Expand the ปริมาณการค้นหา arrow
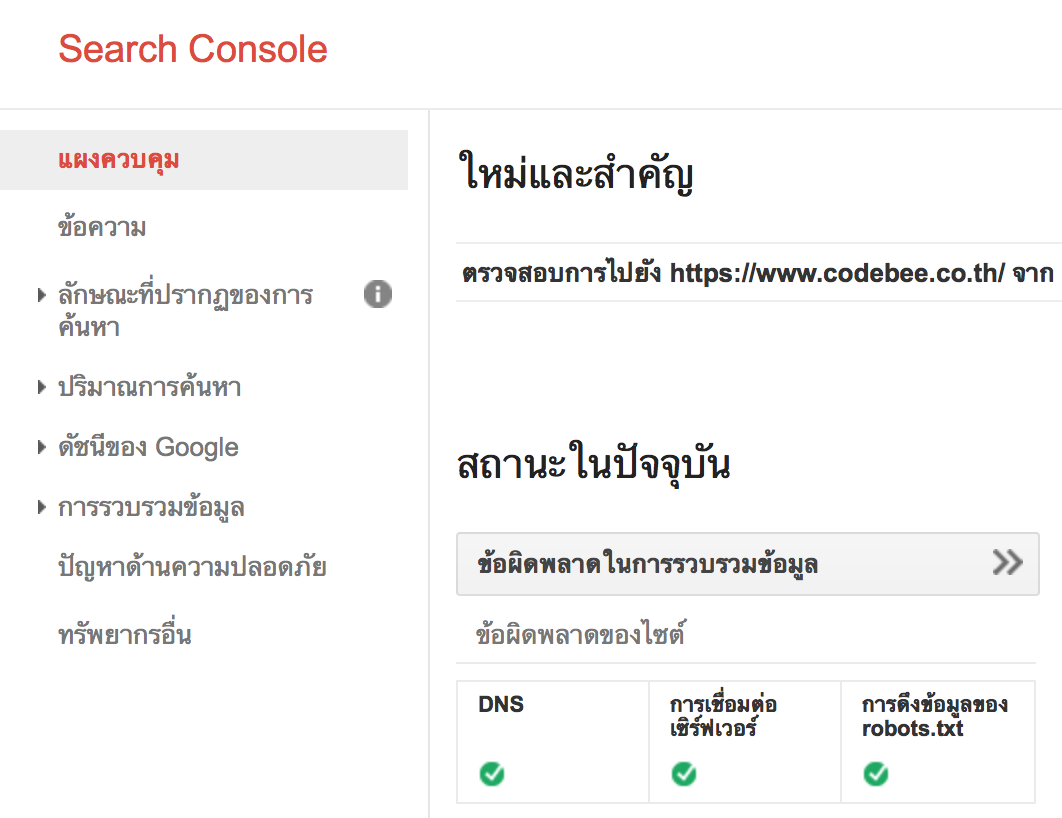The width and height of the screenshot is (1062, 818). pos(42,387)
